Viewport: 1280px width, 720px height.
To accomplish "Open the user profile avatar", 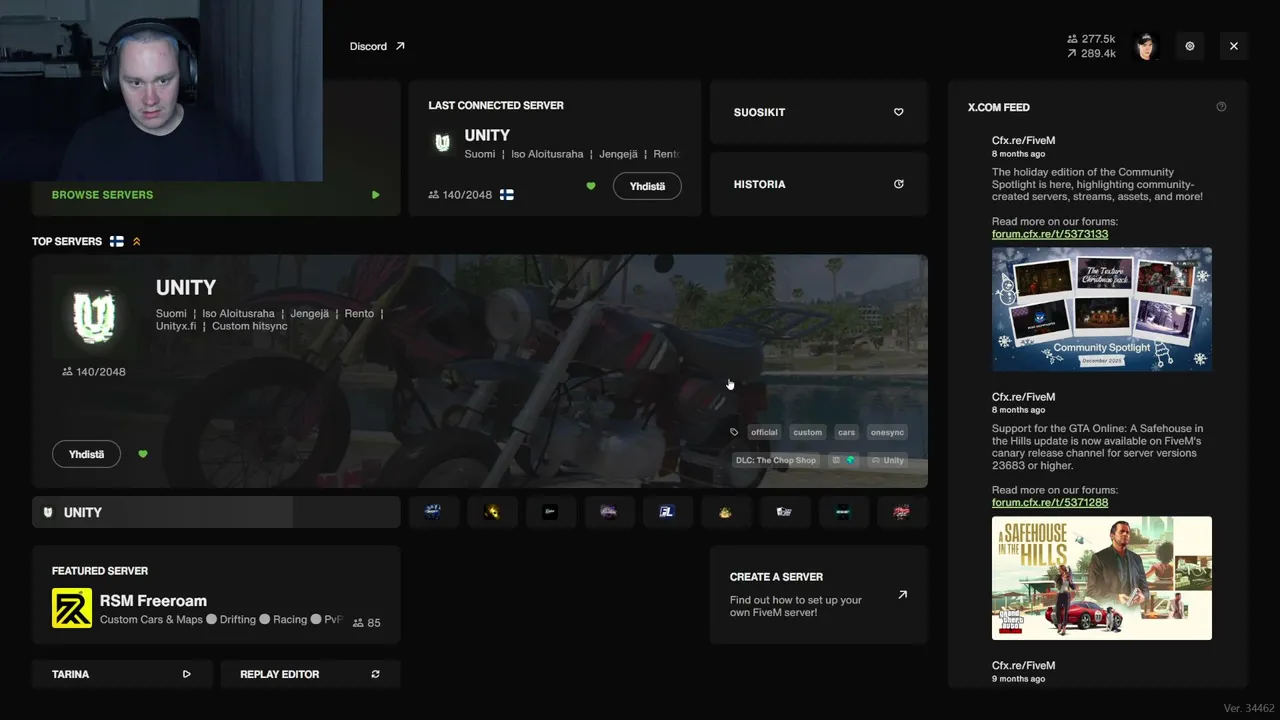I will 1146,46.
